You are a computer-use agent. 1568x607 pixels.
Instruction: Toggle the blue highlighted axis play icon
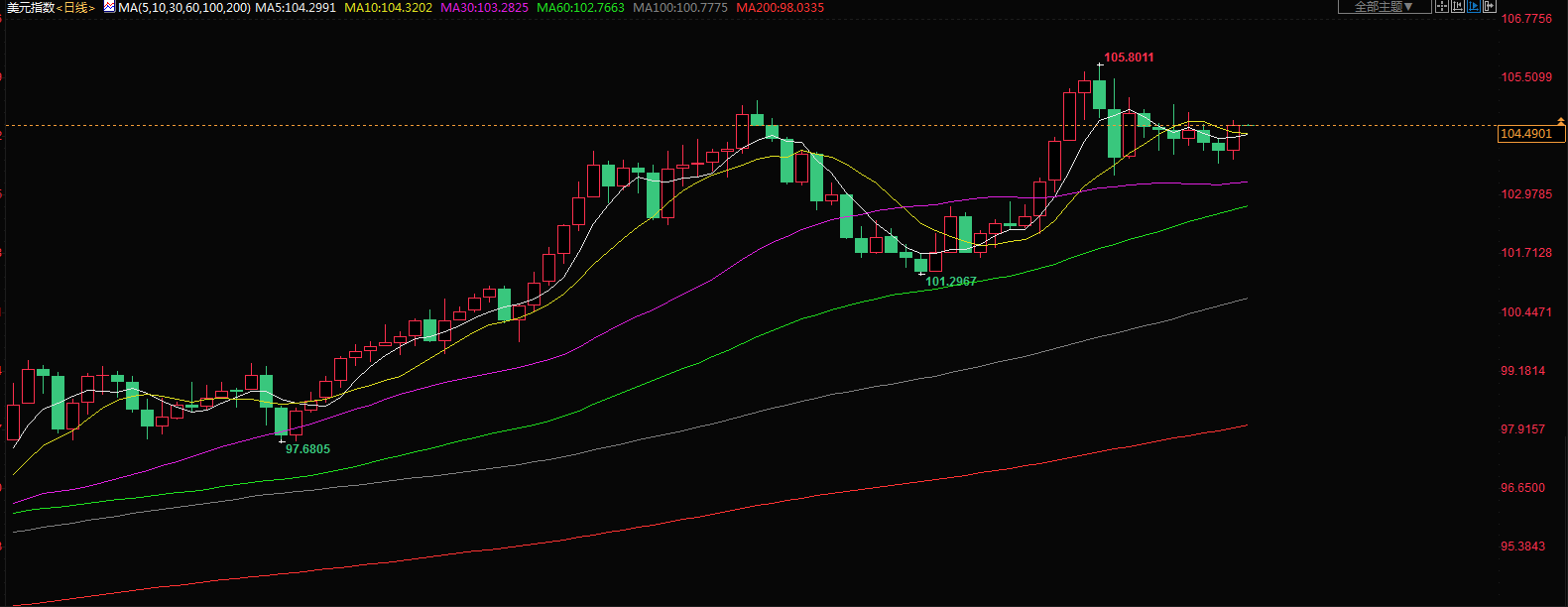(1474, 6)
